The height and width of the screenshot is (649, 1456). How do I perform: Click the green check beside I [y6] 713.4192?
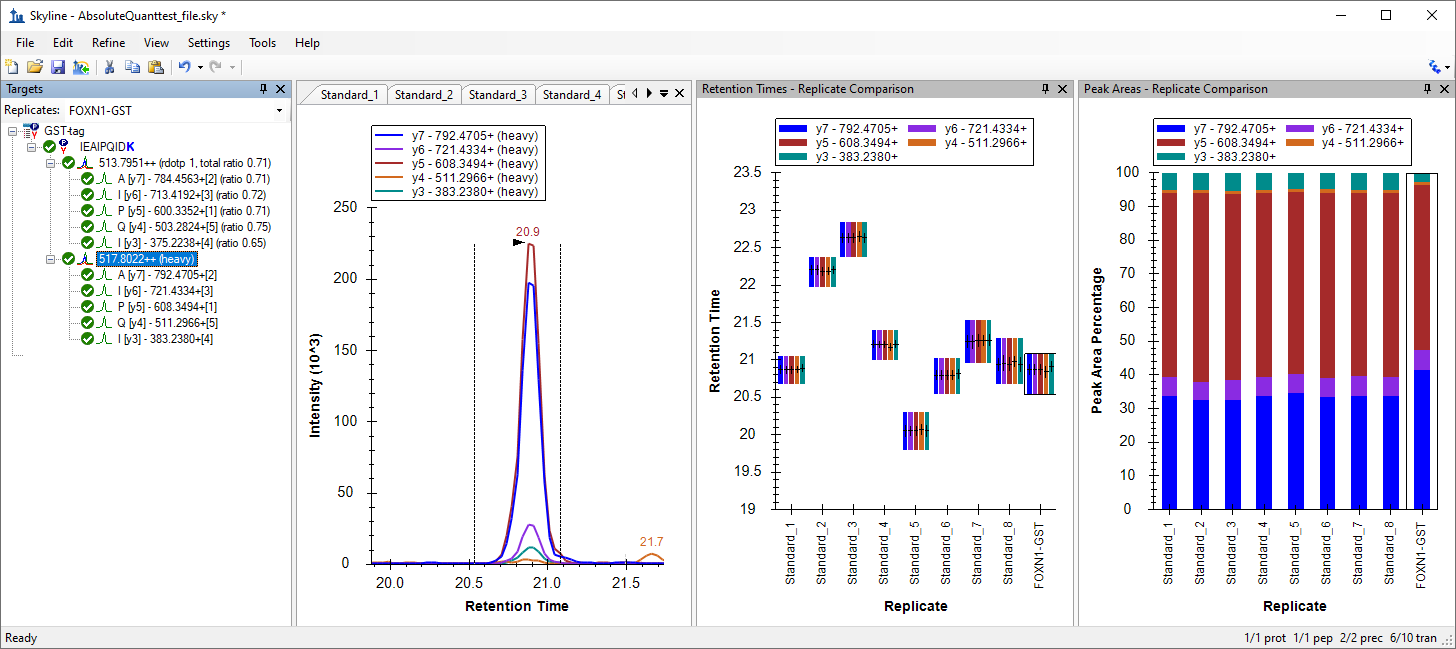(x=87, y=195)
